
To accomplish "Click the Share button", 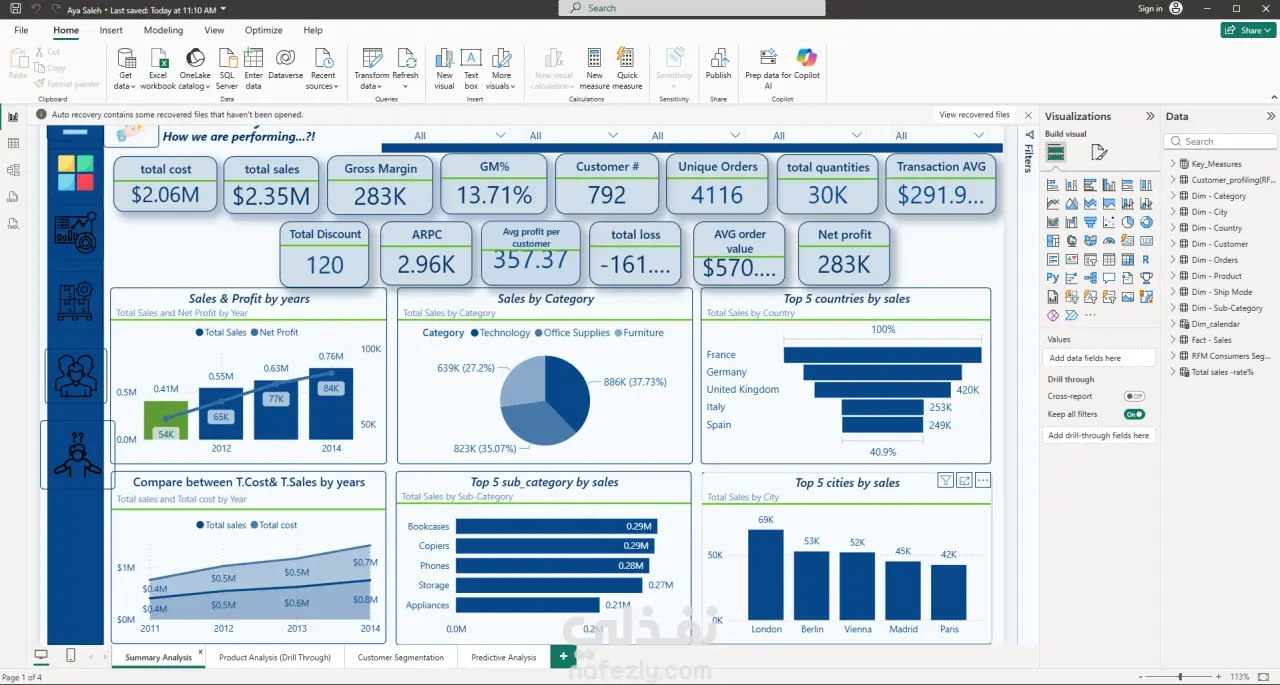I will point(1247,30).
